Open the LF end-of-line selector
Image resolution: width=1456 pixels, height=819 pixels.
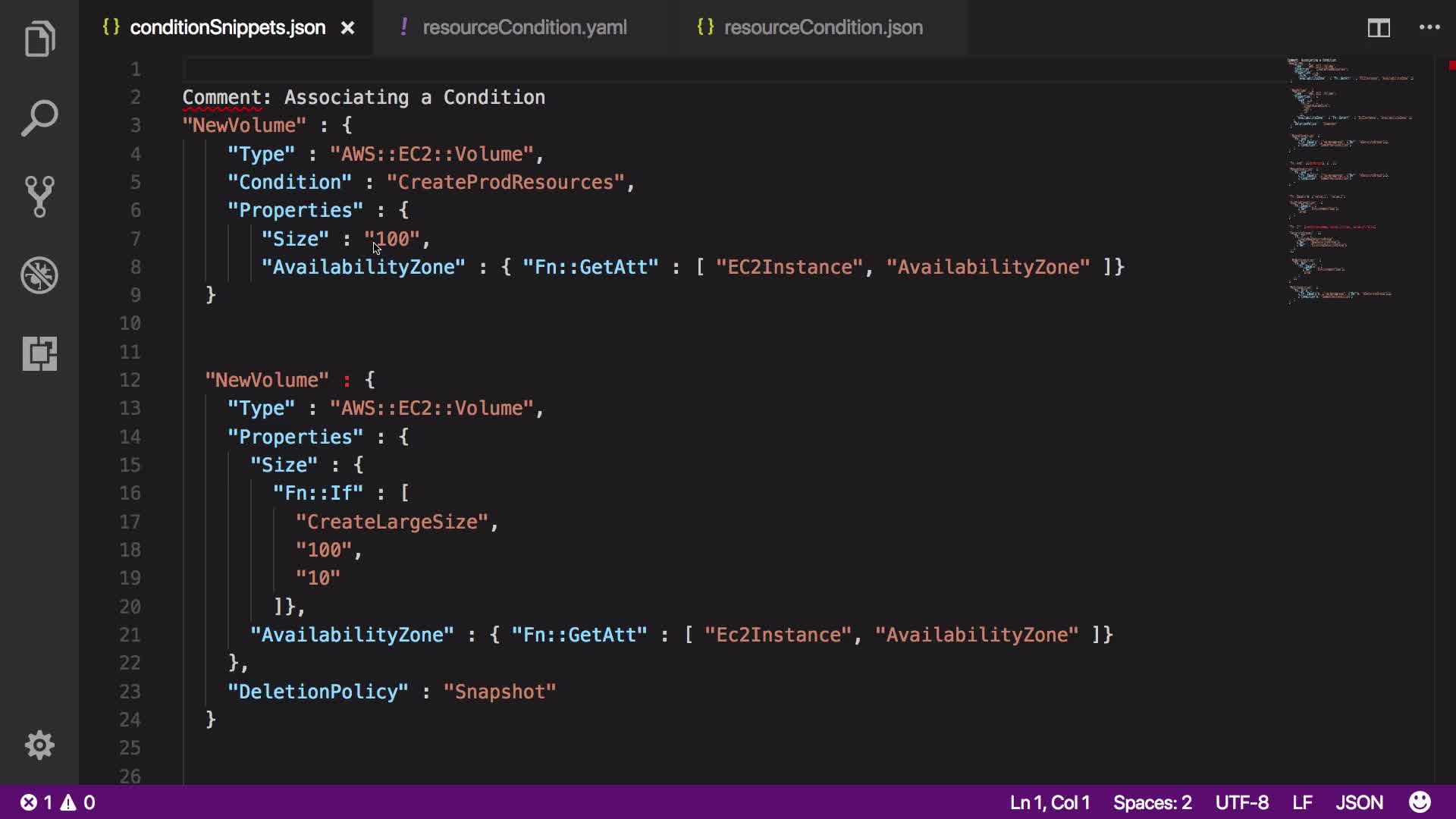pyautogui.click(x=1302, y=802)
